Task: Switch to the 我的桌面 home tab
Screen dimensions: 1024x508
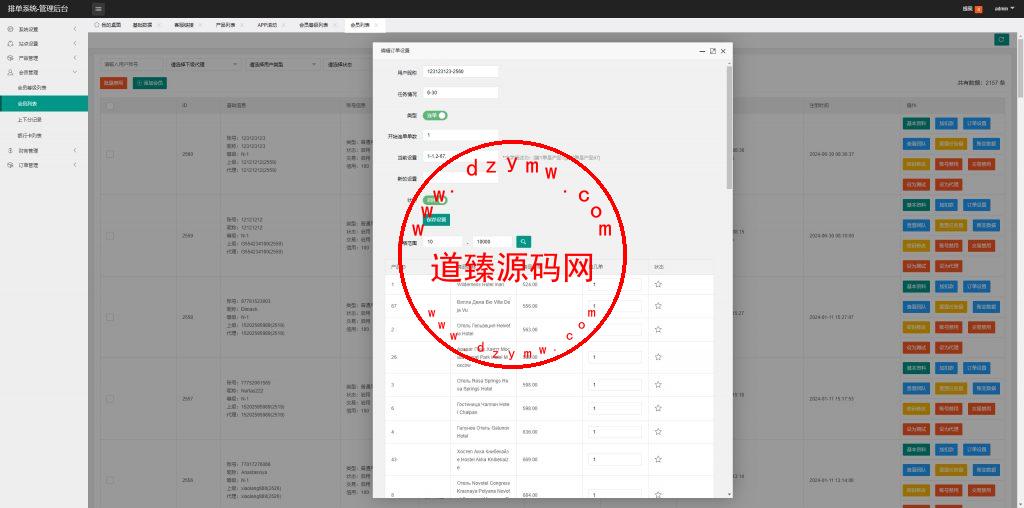Action: click(108, 25)
